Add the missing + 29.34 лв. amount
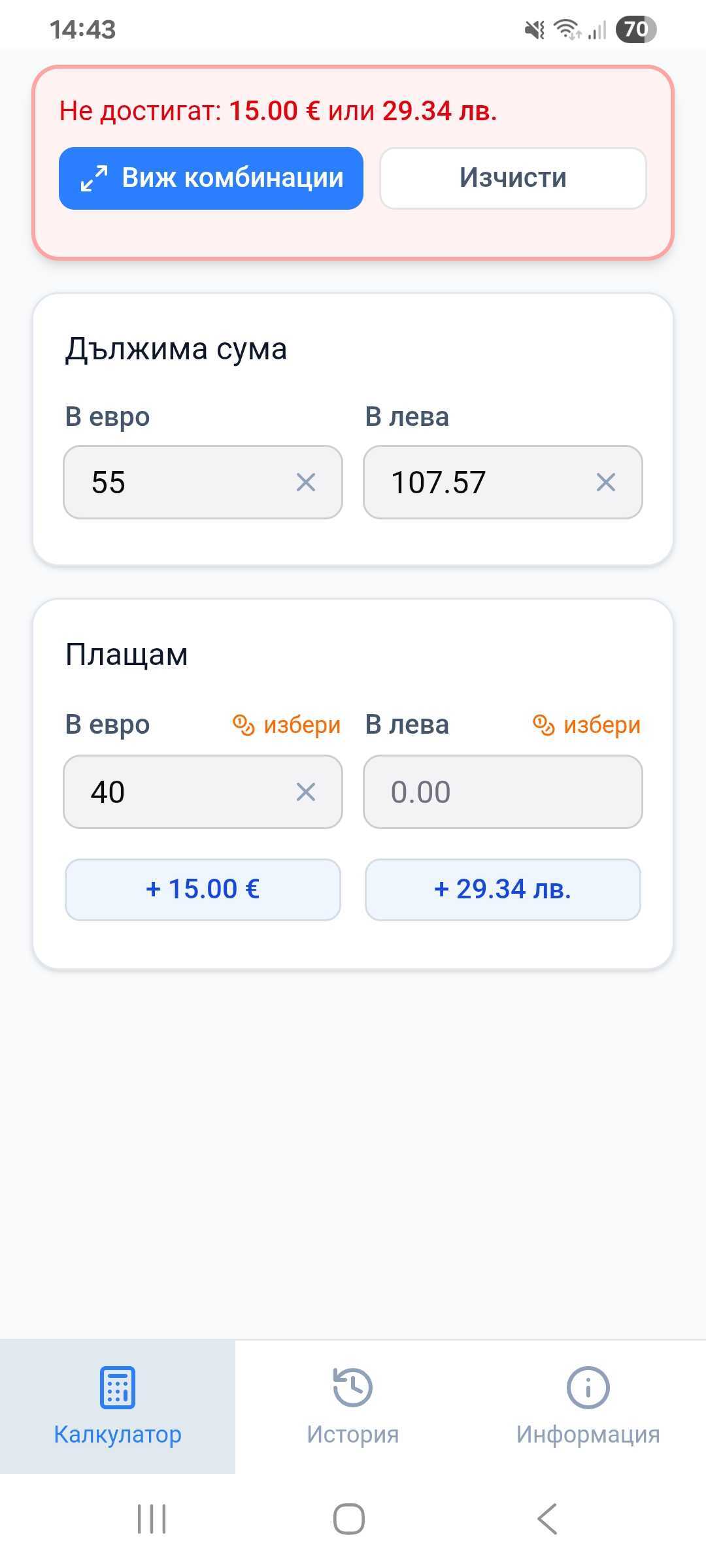Image resolution: width=706 pixels, height=1568 pixels. pos(503,889)
